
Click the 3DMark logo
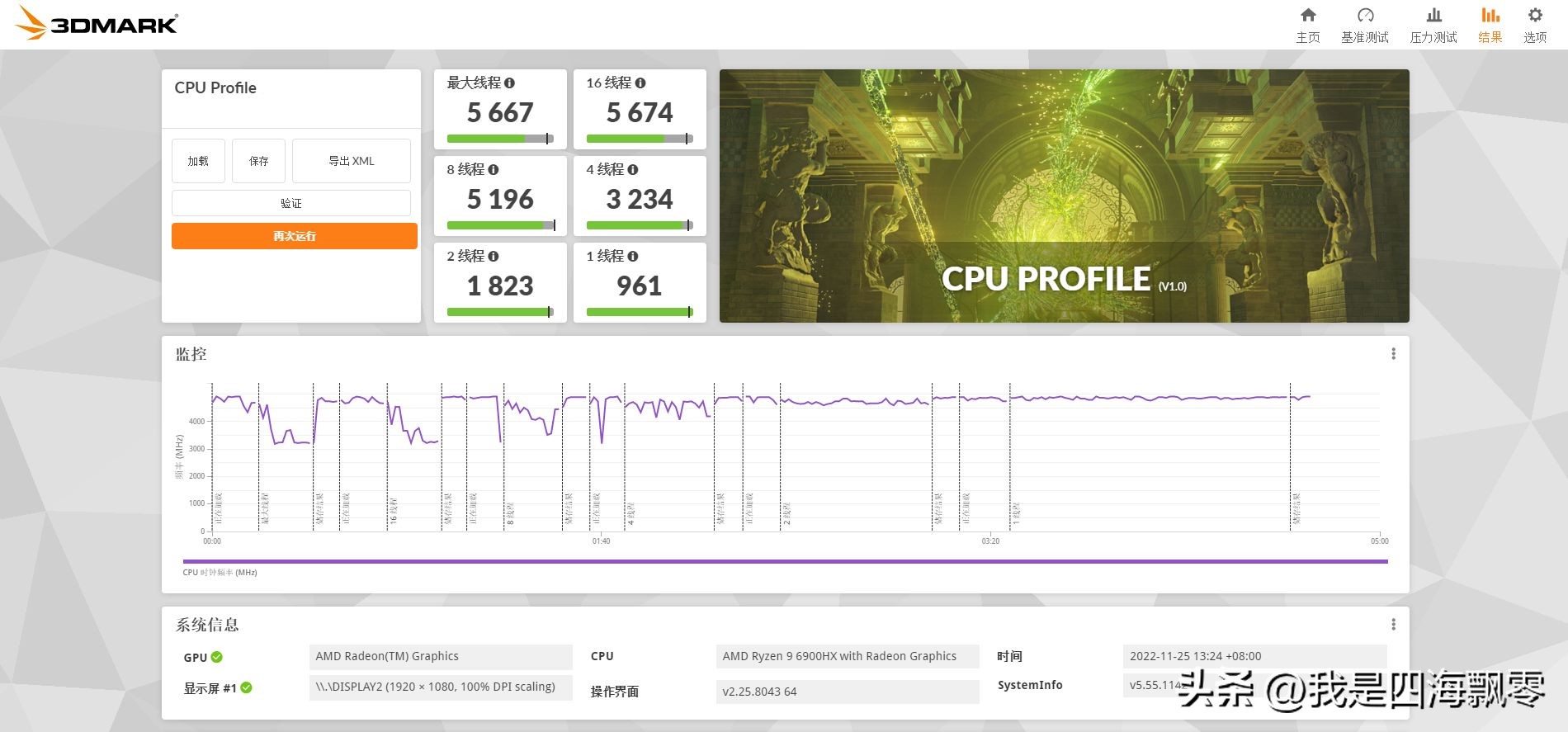point(97,23)
